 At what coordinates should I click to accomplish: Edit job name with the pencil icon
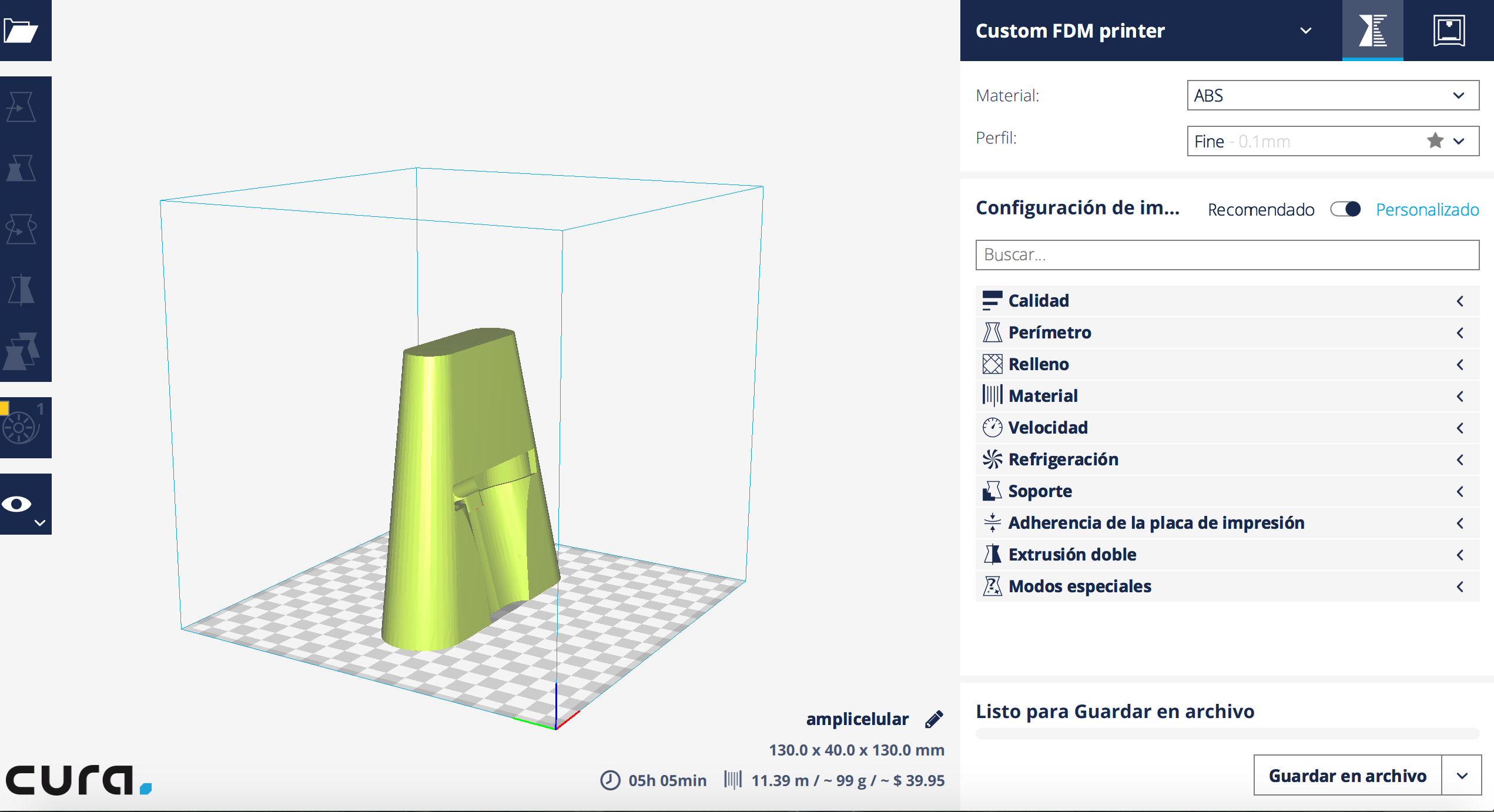coord(934,719)
